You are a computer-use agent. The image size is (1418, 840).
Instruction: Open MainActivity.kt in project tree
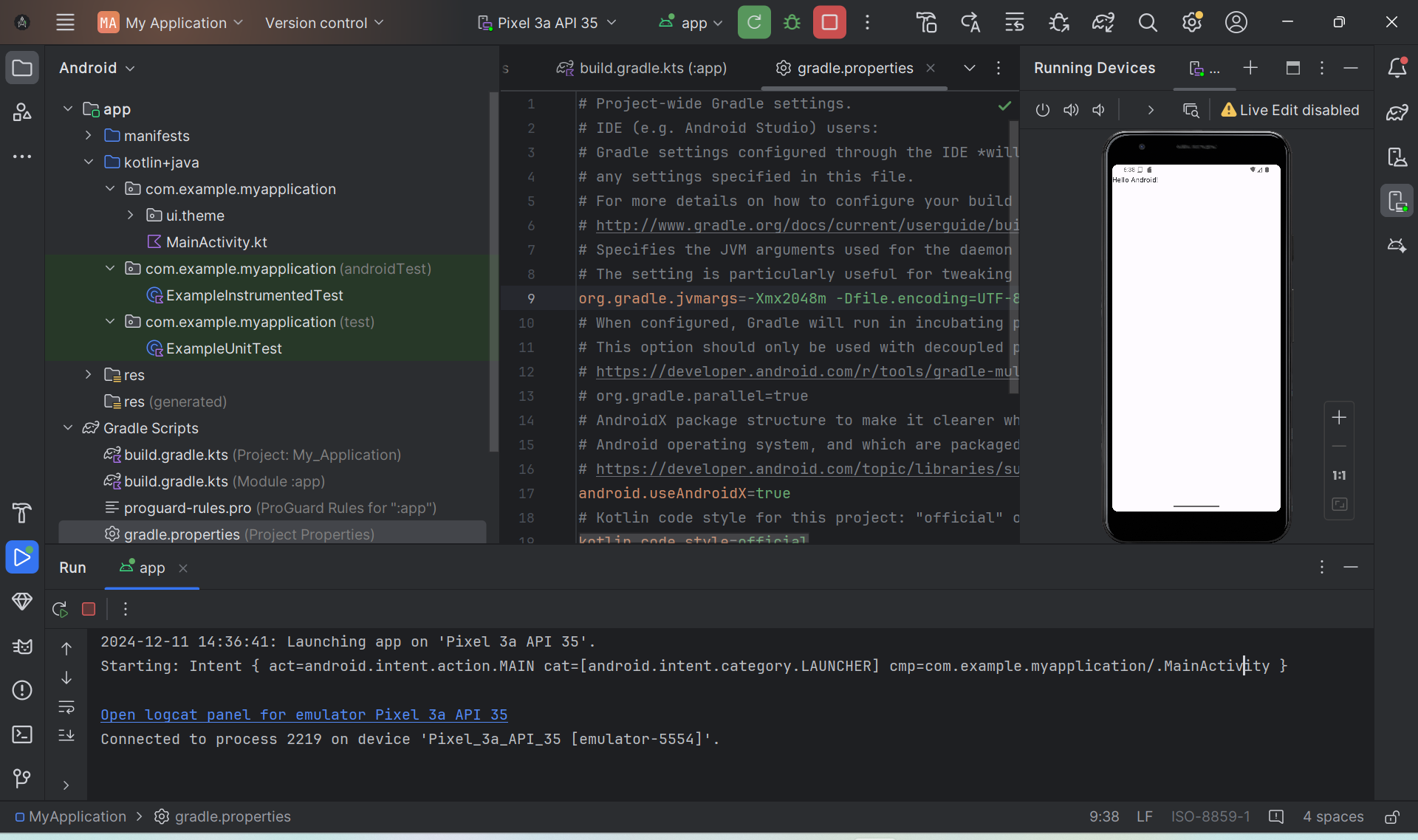click(x=216, y=241)
